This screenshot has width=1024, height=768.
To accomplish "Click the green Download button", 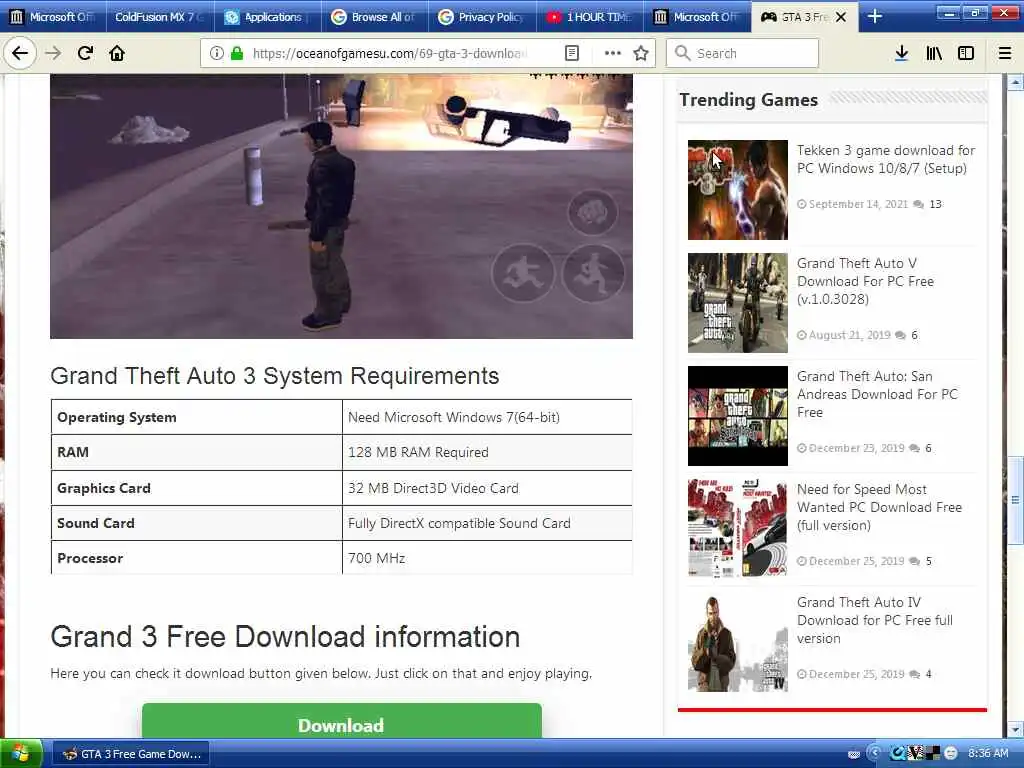I will [342, 721].
